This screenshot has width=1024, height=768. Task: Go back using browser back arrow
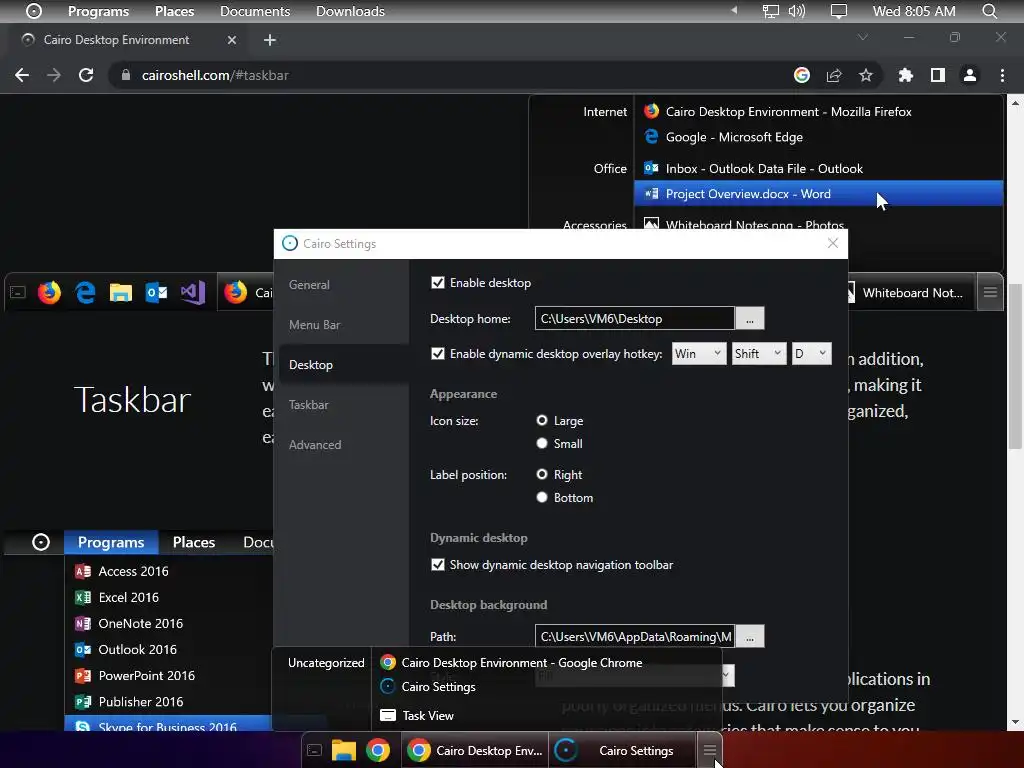(x=22, y=75)
